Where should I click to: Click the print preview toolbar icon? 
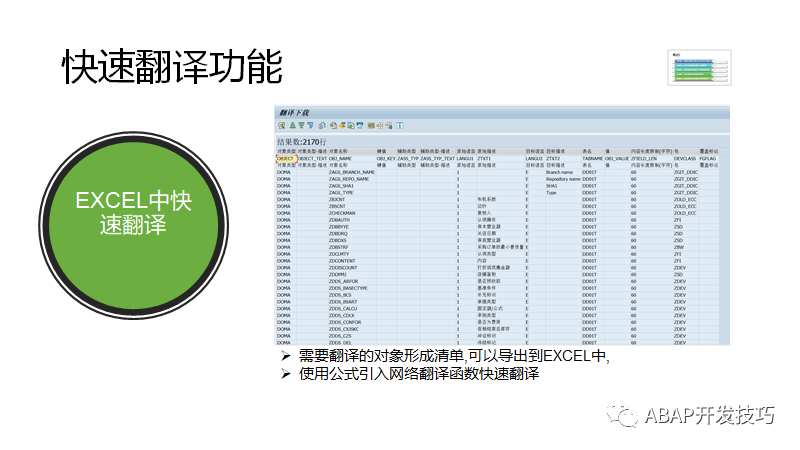pyautogui.click(x=321, y=125)
